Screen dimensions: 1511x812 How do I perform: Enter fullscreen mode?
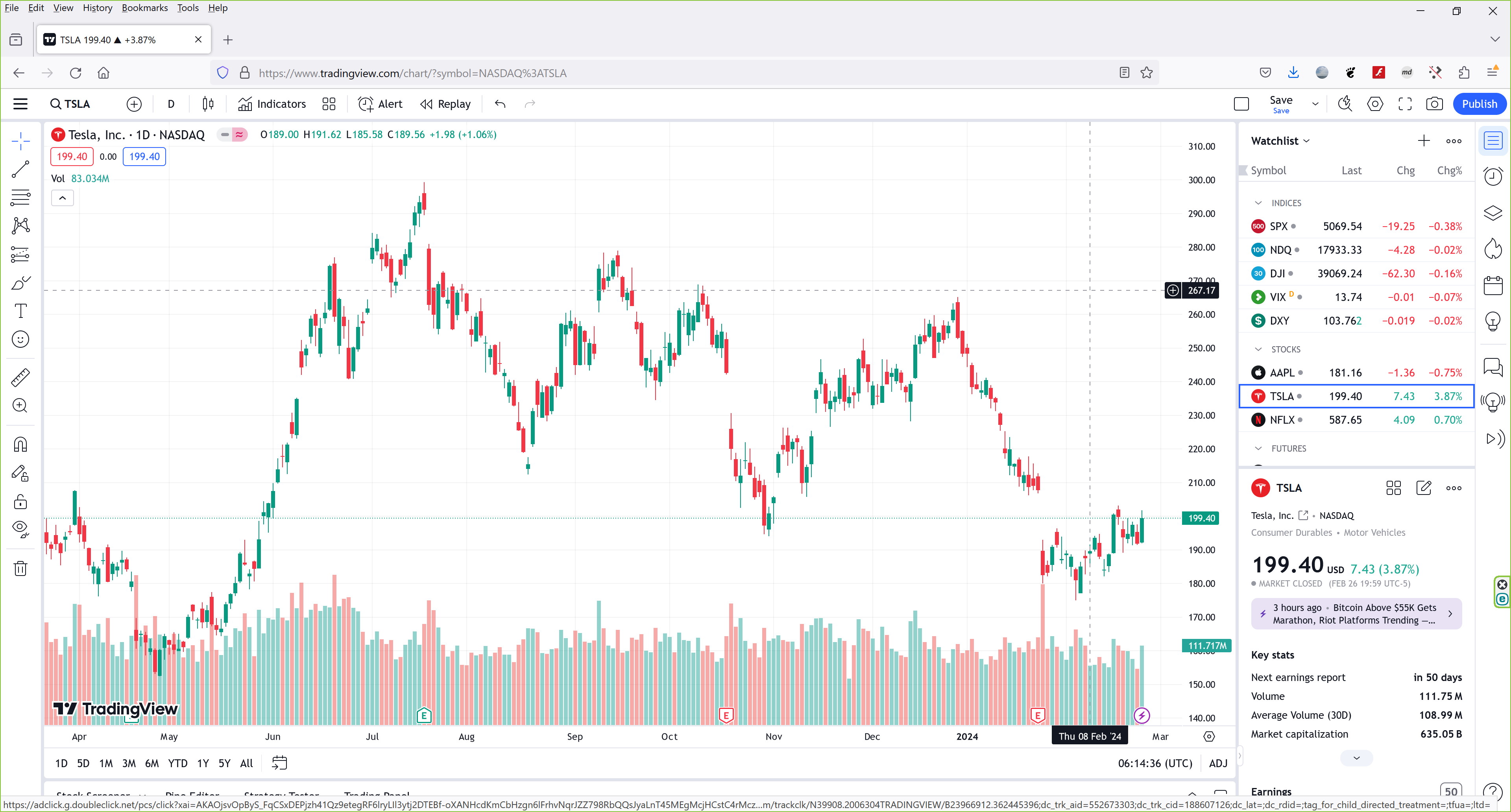(x=1405, y=104)
